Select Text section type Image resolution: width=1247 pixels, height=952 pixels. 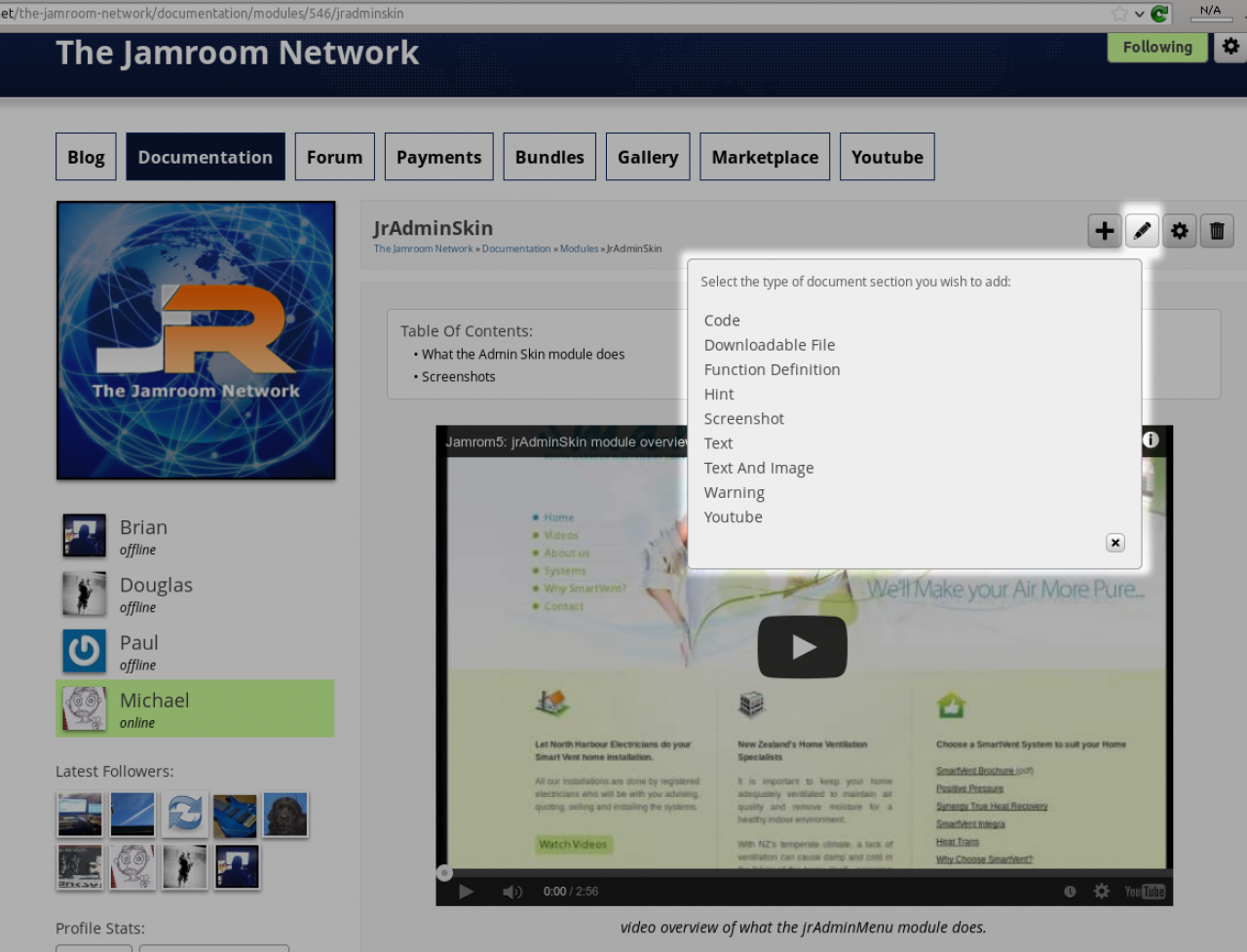tap(718, 443)
